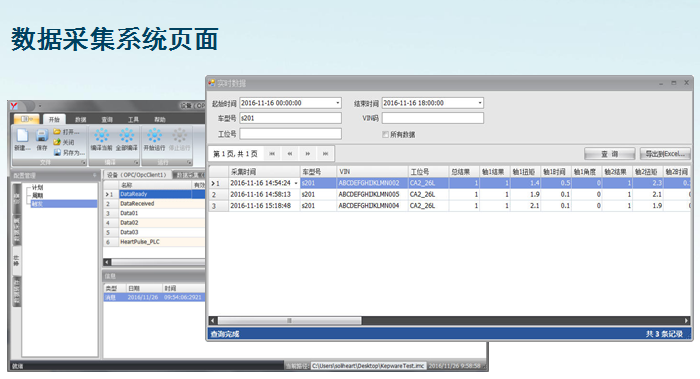
Task: Select the DataReceived tag row
Action: point(154,204)
